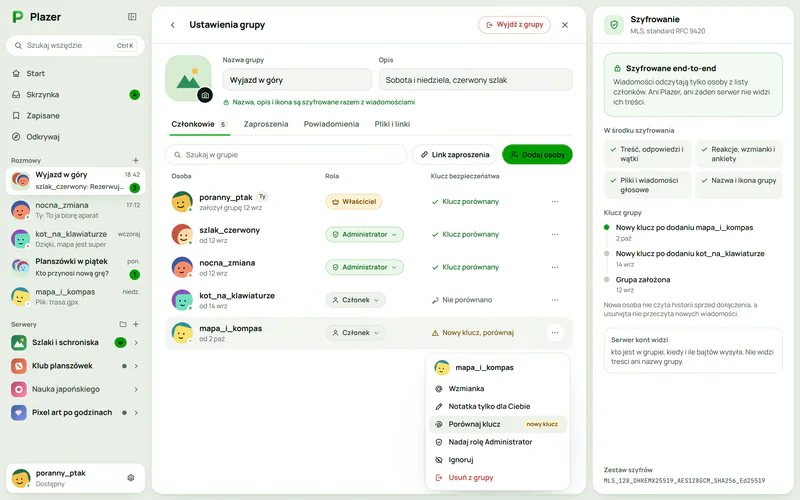The image size is (800, 500).
Task: Select Notatka tylko dla Ciebie menu item
Action: 497,406
